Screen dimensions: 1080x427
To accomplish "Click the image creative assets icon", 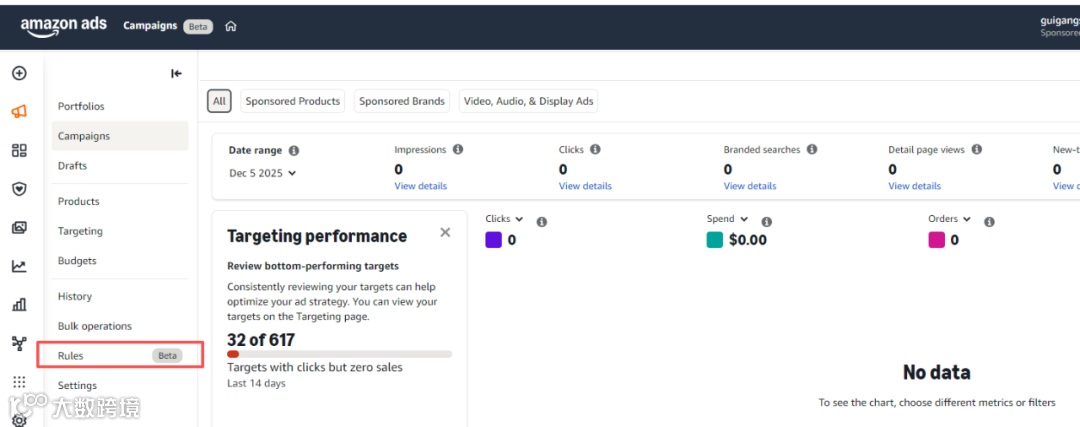I will click(19, 227).
